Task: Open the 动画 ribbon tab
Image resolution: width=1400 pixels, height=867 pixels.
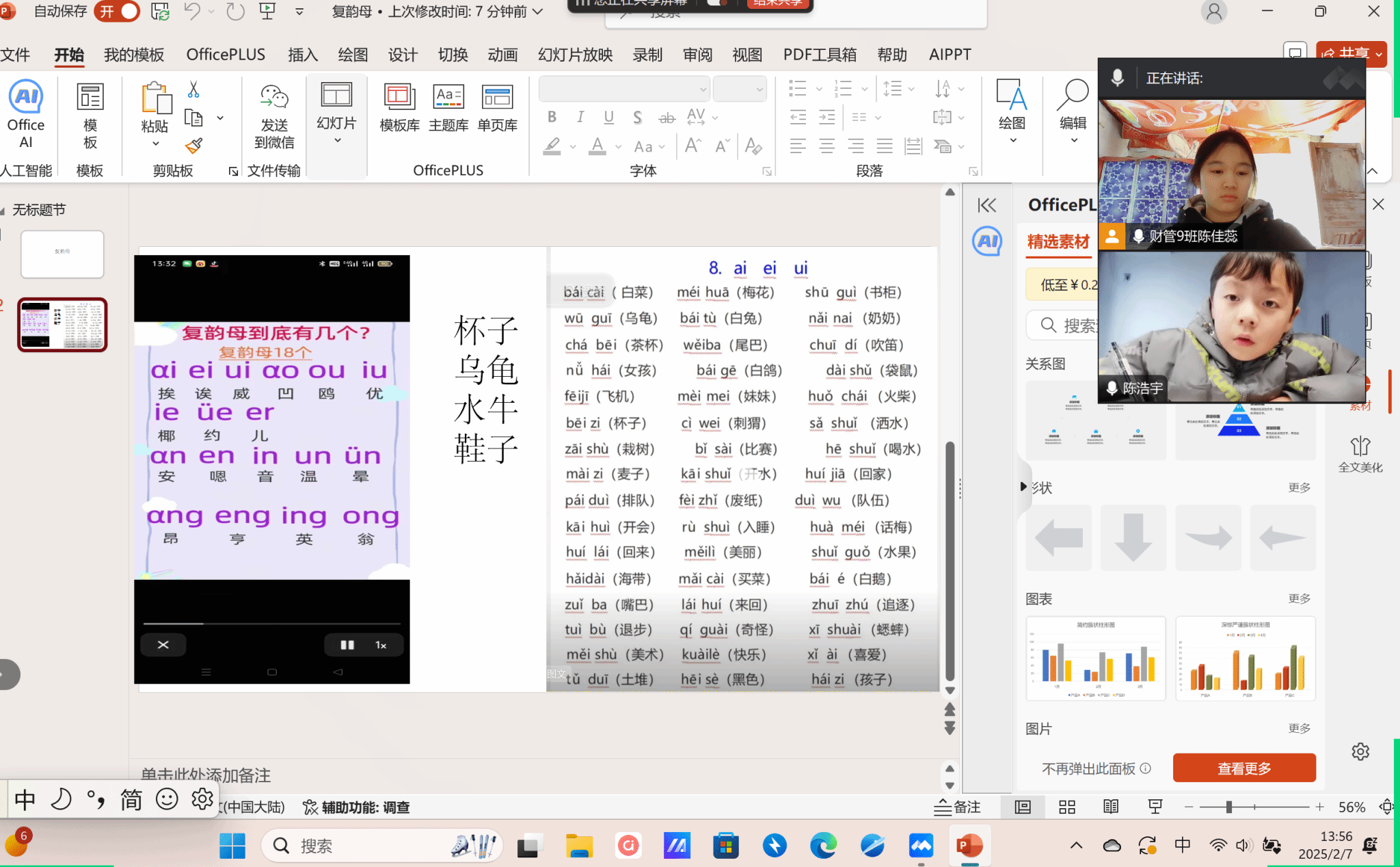Action: [502, 55]
